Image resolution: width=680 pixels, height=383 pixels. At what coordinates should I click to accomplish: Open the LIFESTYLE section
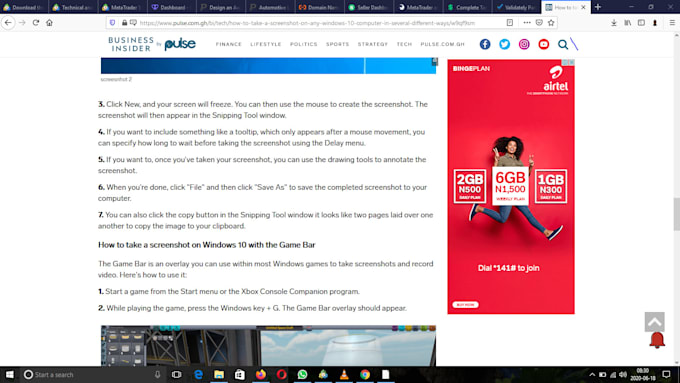266,44
